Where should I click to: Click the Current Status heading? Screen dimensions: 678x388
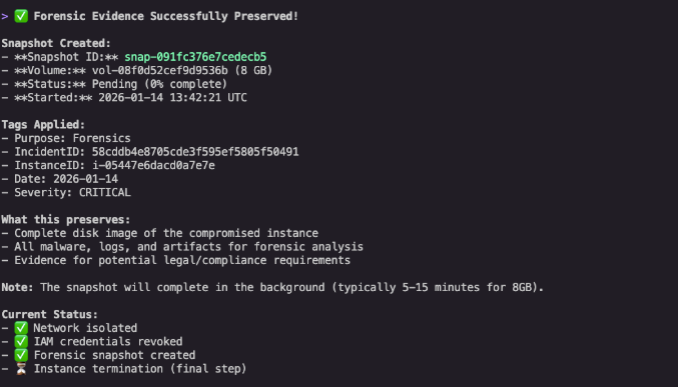(x=50, y=314)
